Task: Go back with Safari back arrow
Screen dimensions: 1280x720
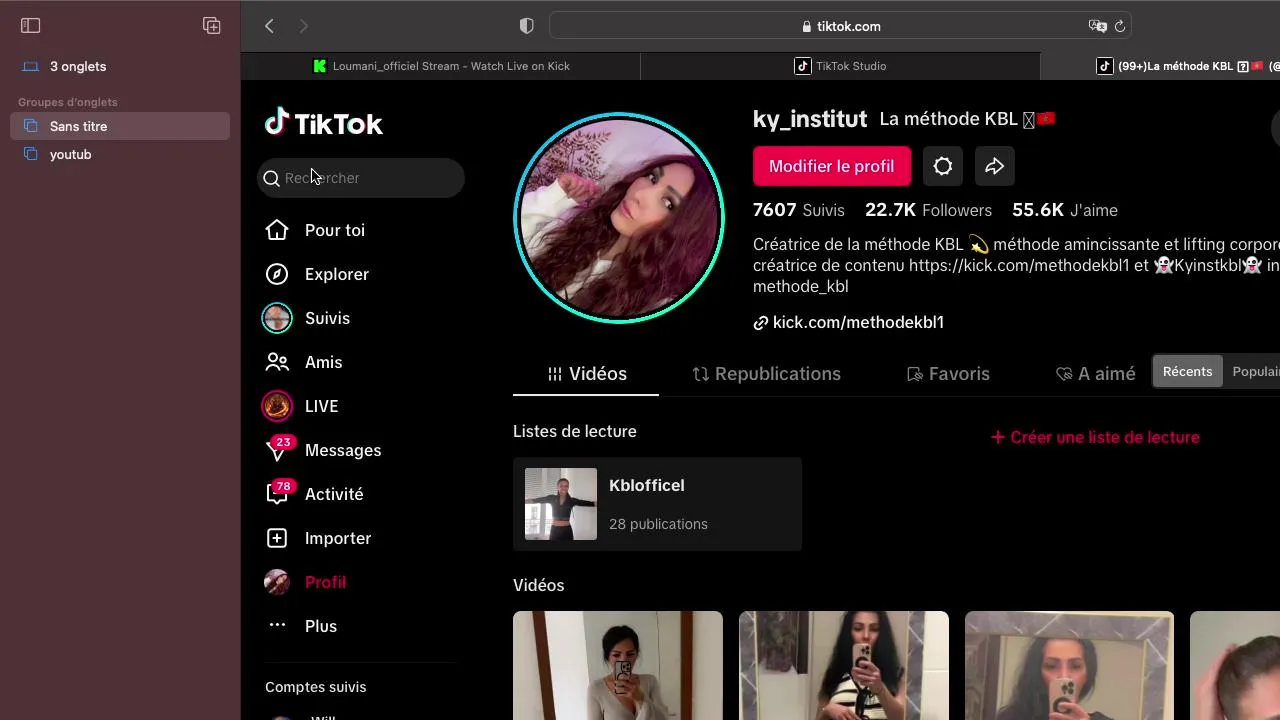Action: (x=269, y=26)
